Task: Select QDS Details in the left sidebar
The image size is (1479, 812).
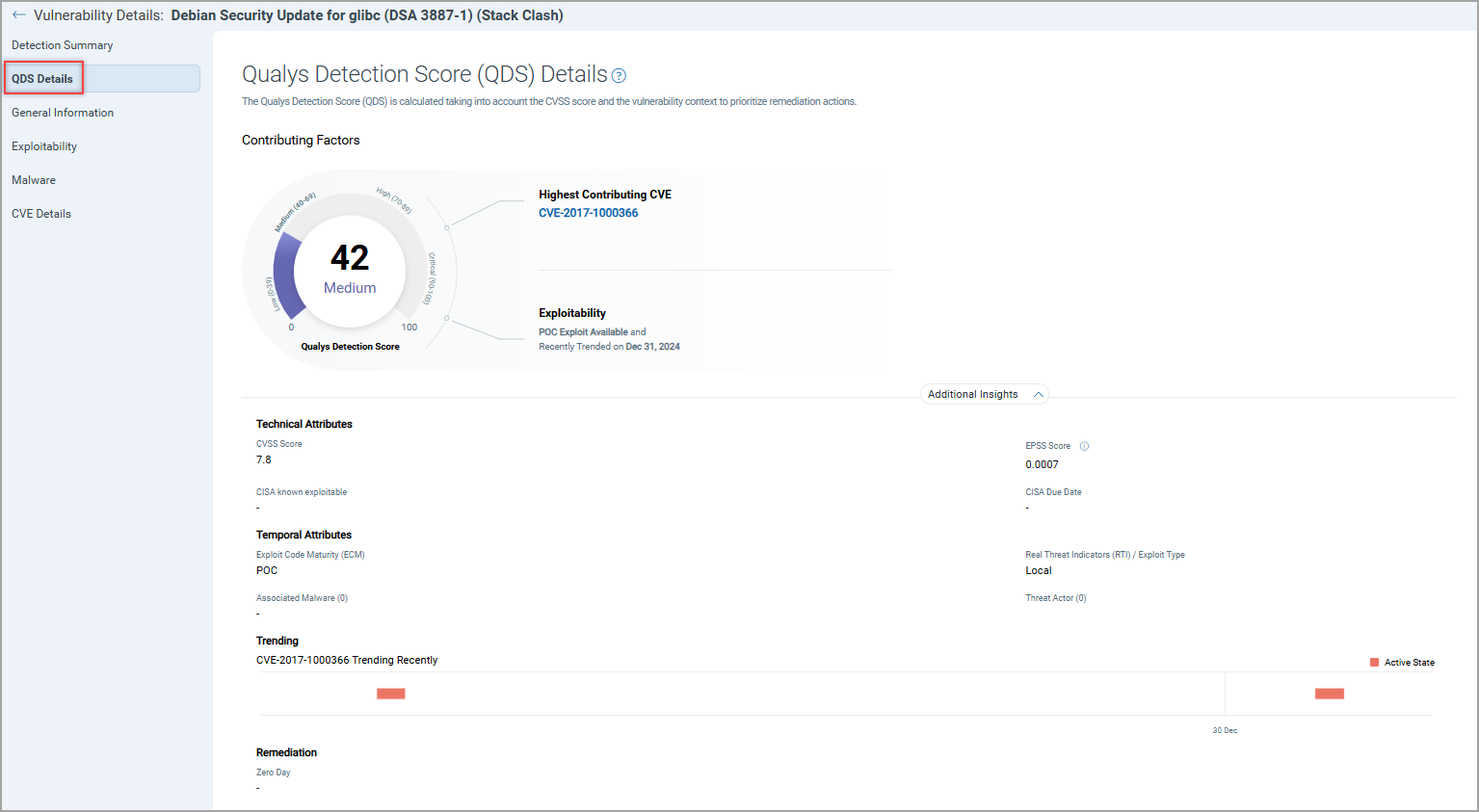Action: coord(42,79)
